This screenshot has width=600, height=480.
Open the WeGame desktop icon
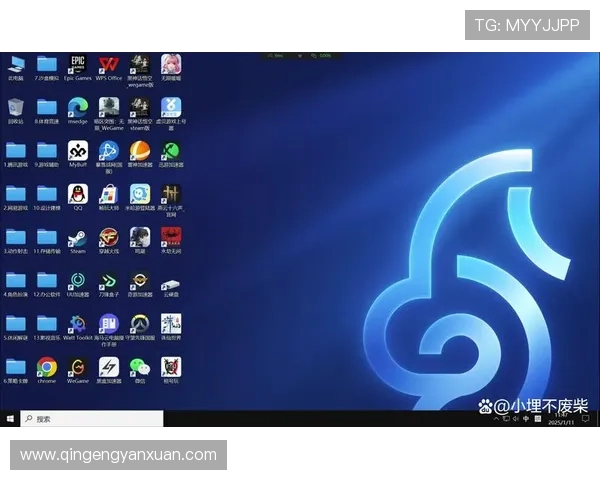coord(78,367)
